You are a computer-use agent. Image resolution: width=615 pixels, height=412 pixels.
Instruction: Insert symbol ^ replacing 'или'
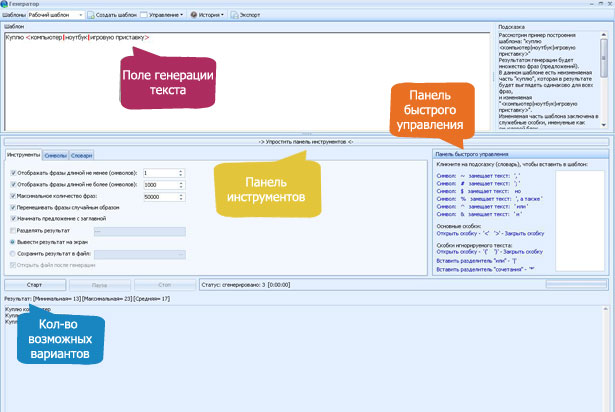click(x=482, y=206)
